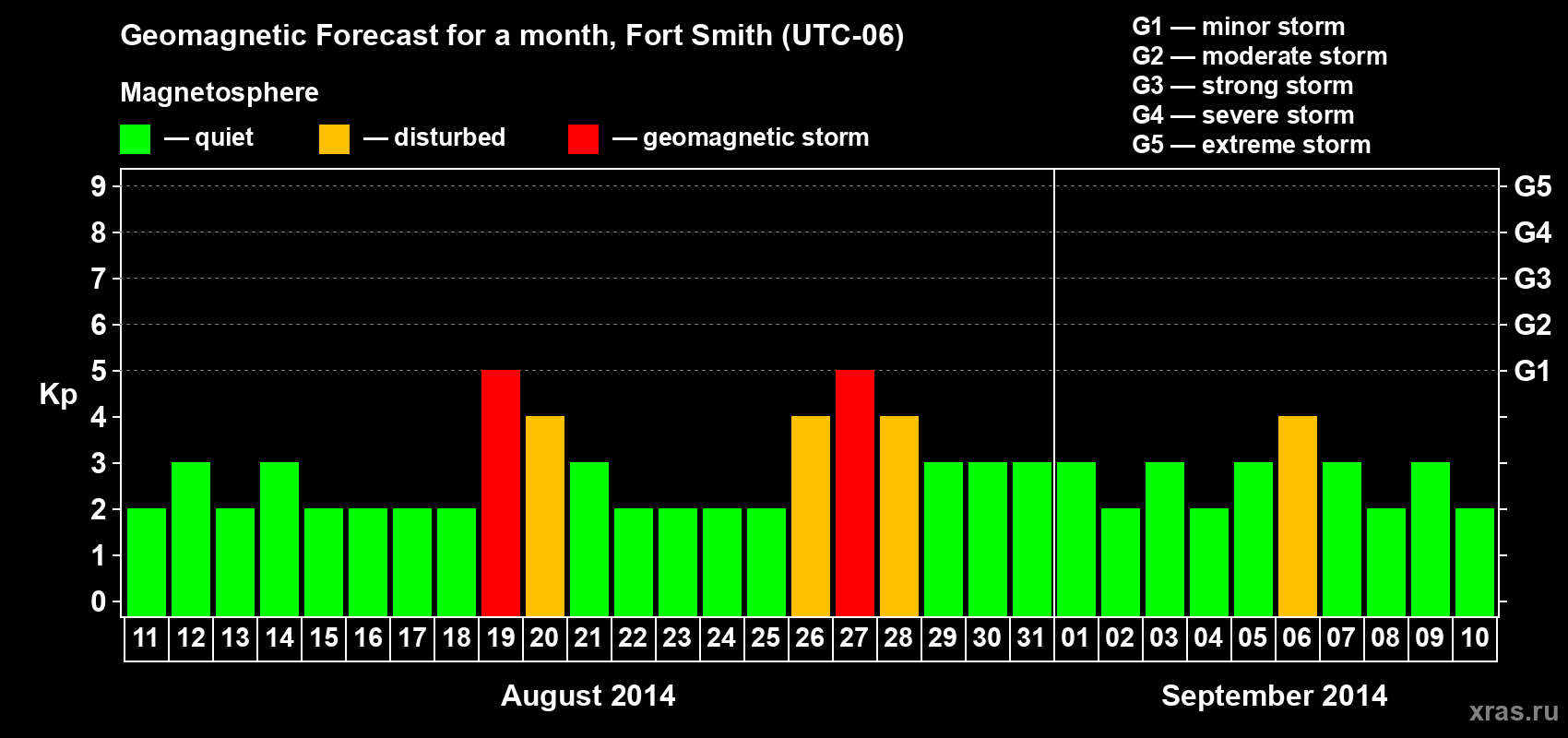This screenshot has height=738, width=1568.
Task: Click date label 11 on axis
Action: (x=147, y=637)
